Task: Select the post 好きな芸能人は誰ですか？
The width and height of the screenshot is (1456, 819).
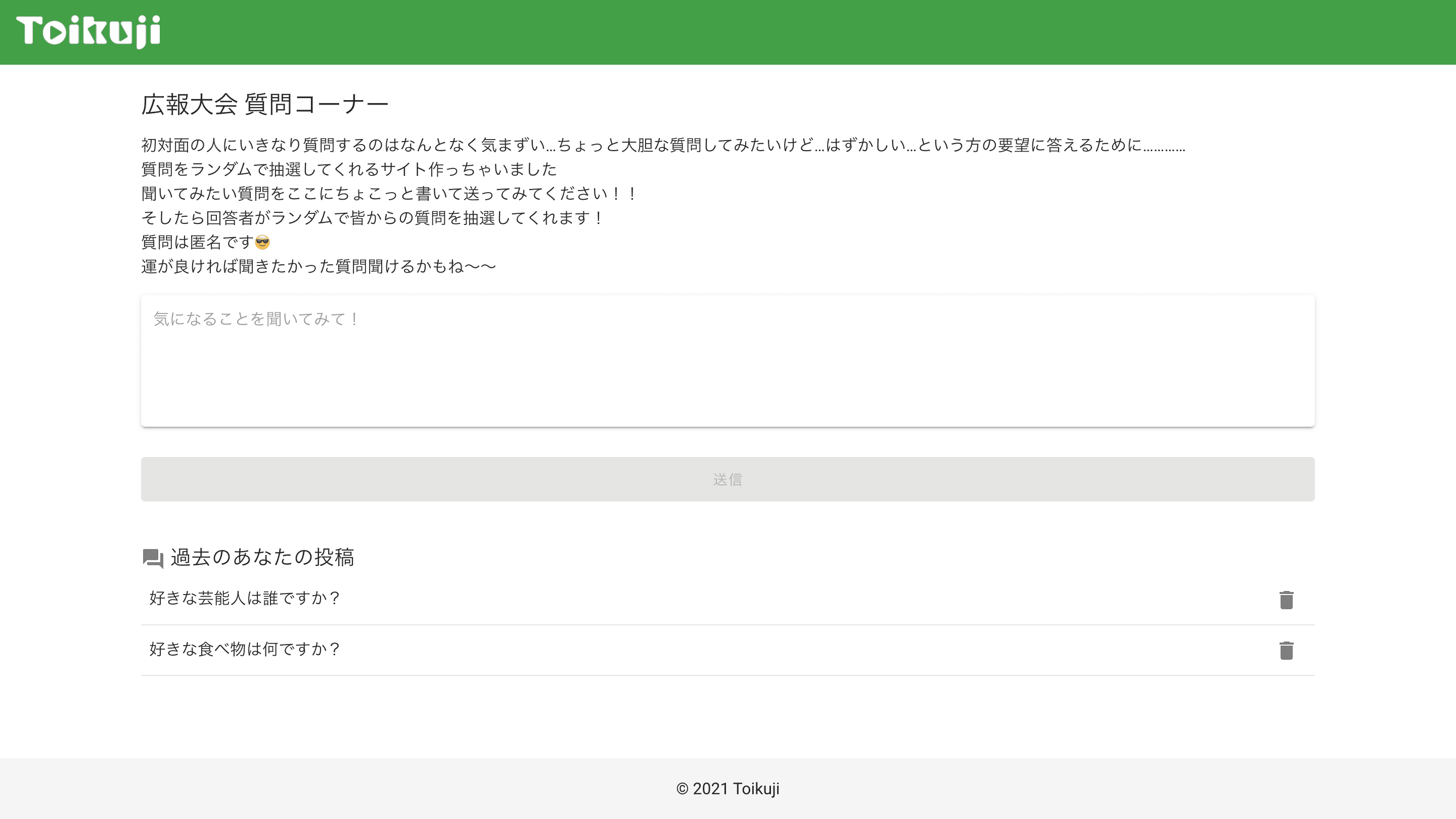Action: (244, 598)
